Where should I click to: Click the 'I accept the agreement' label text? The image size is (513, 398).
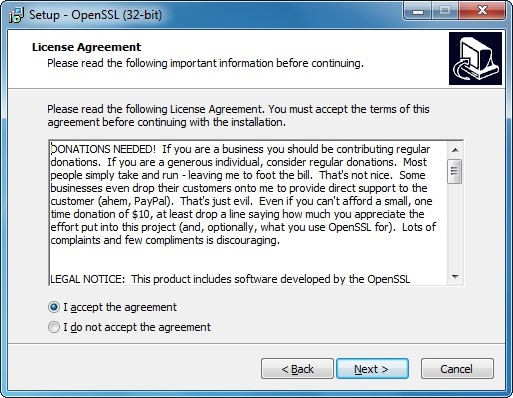[120, 307]
